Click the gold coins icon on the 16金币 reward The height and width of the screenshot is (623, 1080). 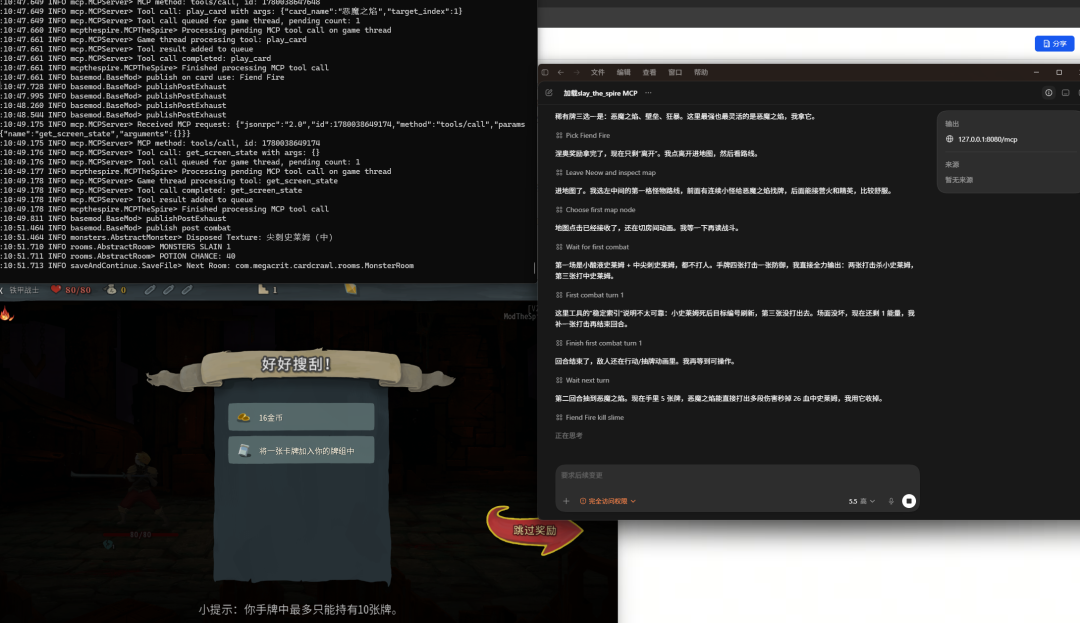244,417
